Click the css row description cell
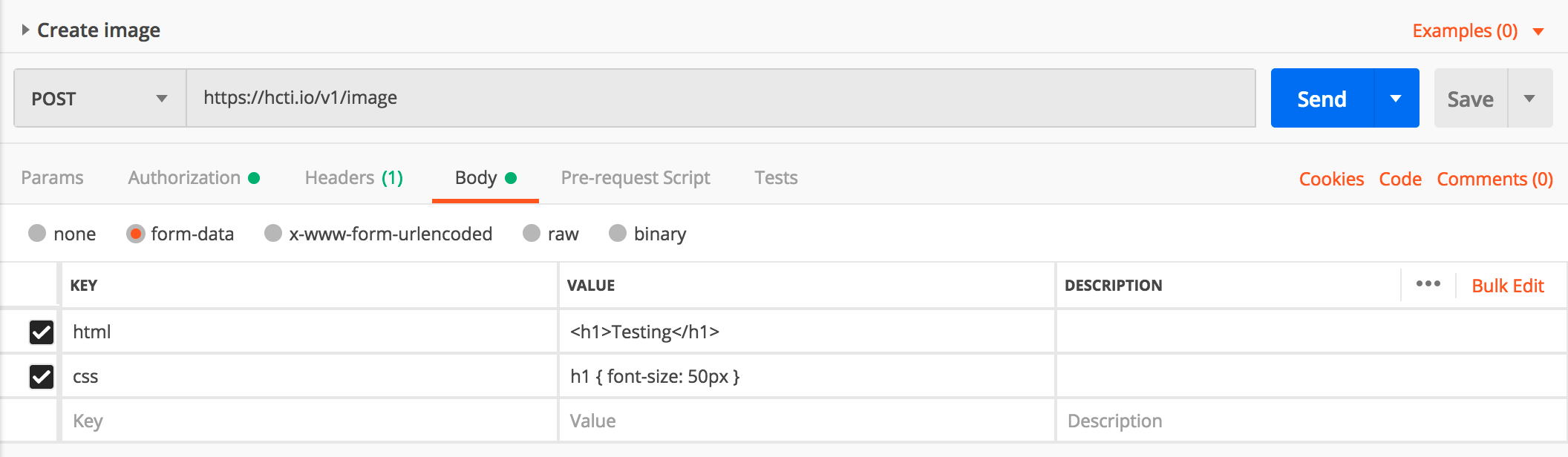Screen dimensions: 1568x457 point(1311,376)
